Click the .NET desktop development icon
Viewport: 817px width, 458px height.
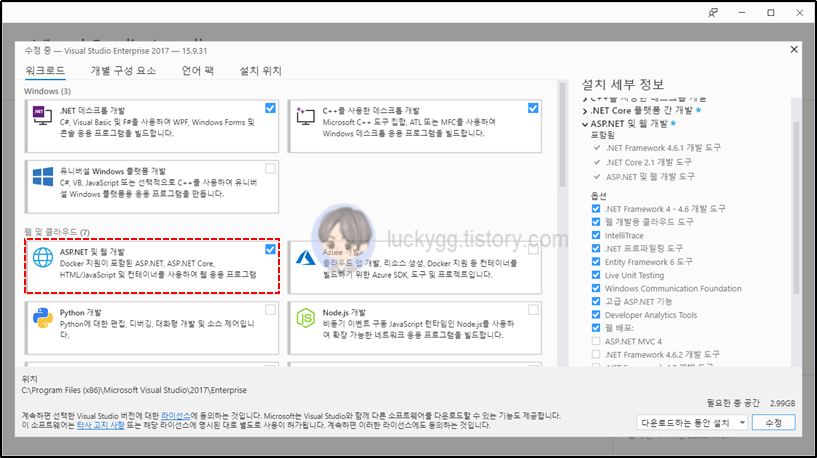[x=42, y=115]
